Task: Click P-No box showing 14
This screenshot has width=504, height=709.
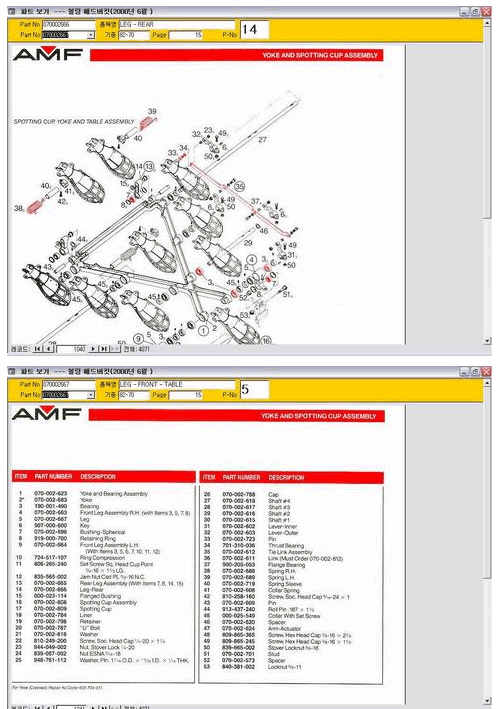Action: pos(254,29)
